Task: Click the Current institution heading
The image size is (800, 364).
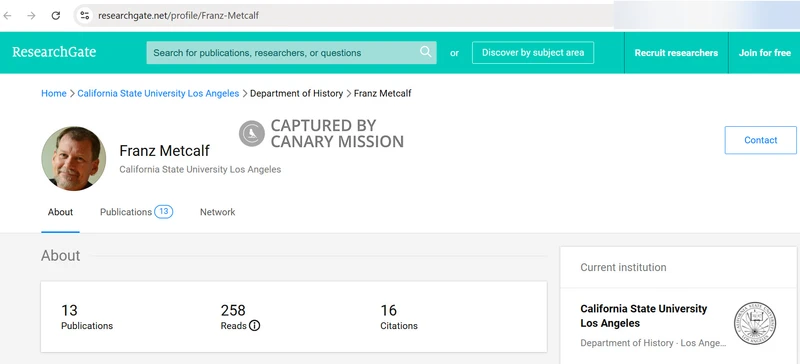Action: coord(623,268)
